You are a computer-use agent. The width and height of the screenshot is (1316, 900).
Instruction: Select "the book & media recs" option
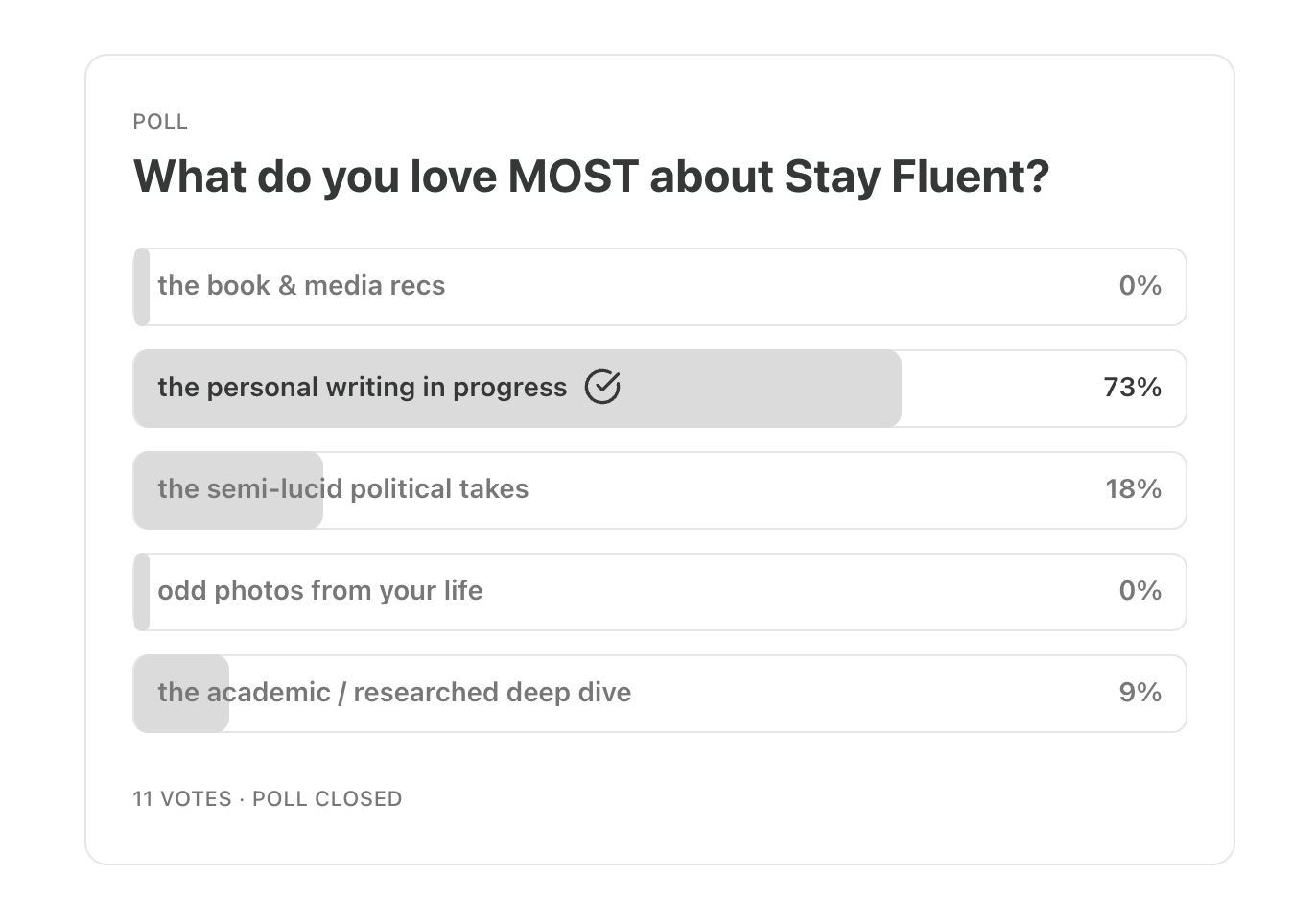301,286
